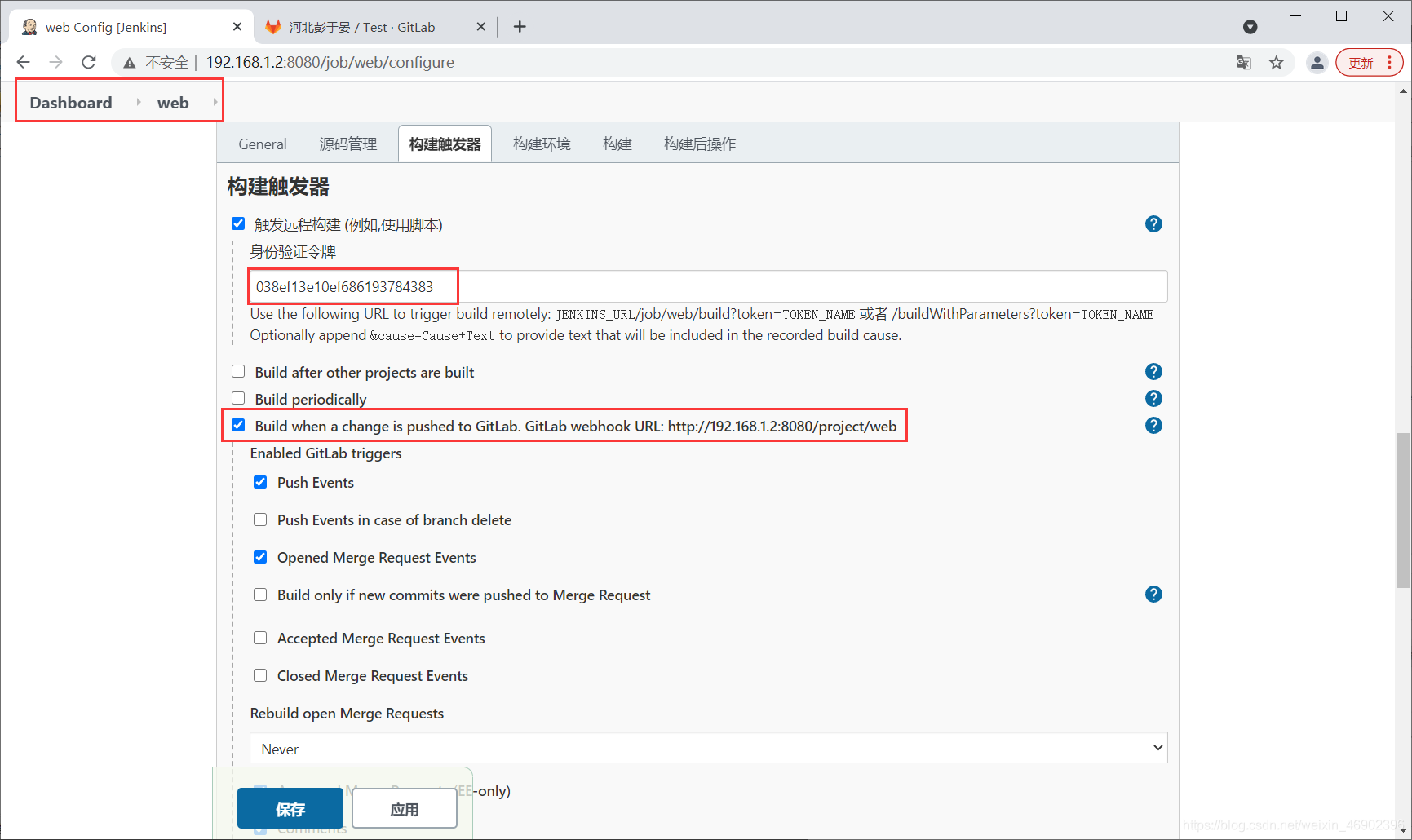The image size is (1412, 840).
Task: Open a new browser tab
Action: (520, 27)
